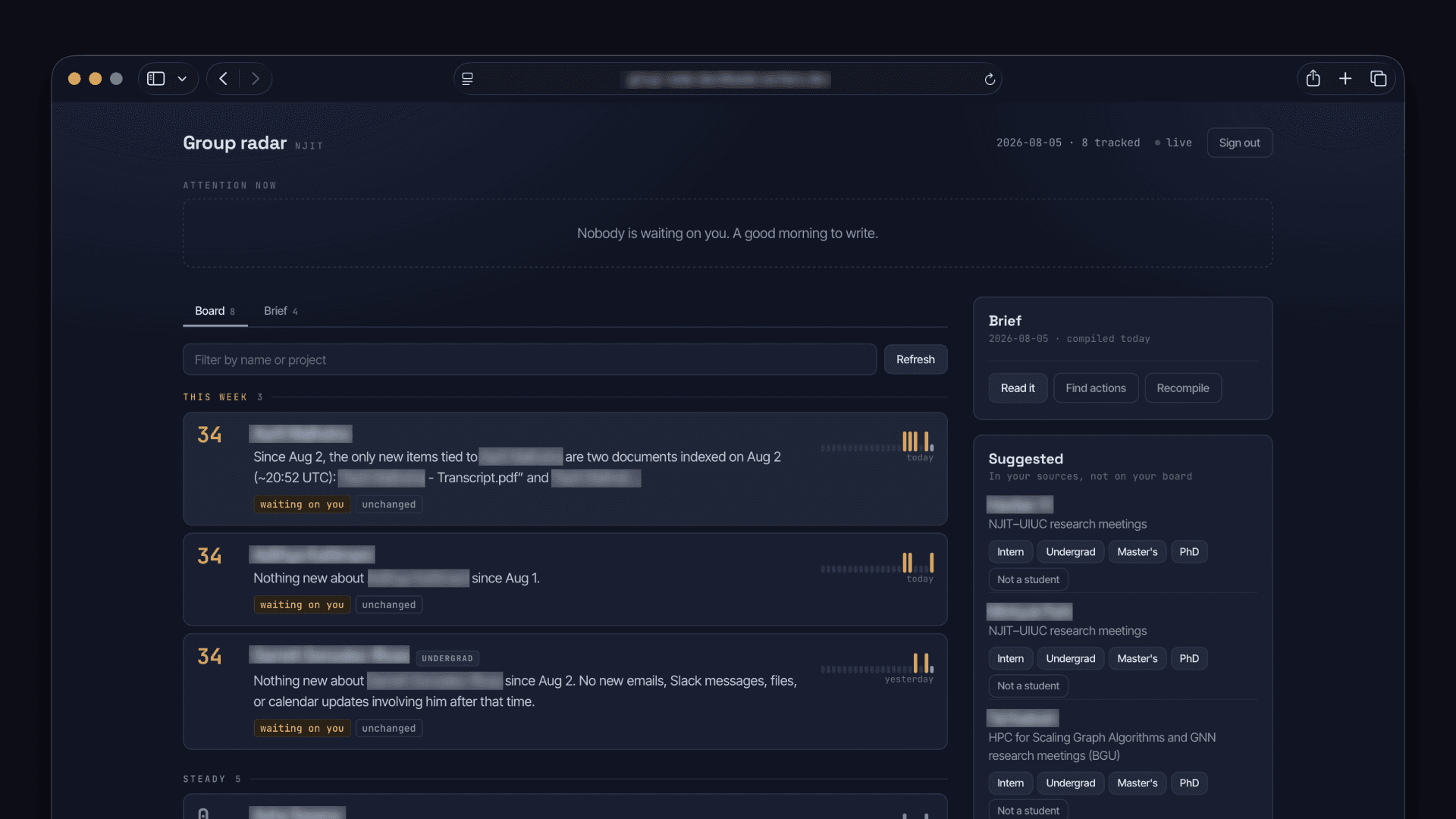Mark the HPC Graph Algorithms suggestion Not a student
This screenshot has width=1456, height=819.
click(x=1028, y=810)
